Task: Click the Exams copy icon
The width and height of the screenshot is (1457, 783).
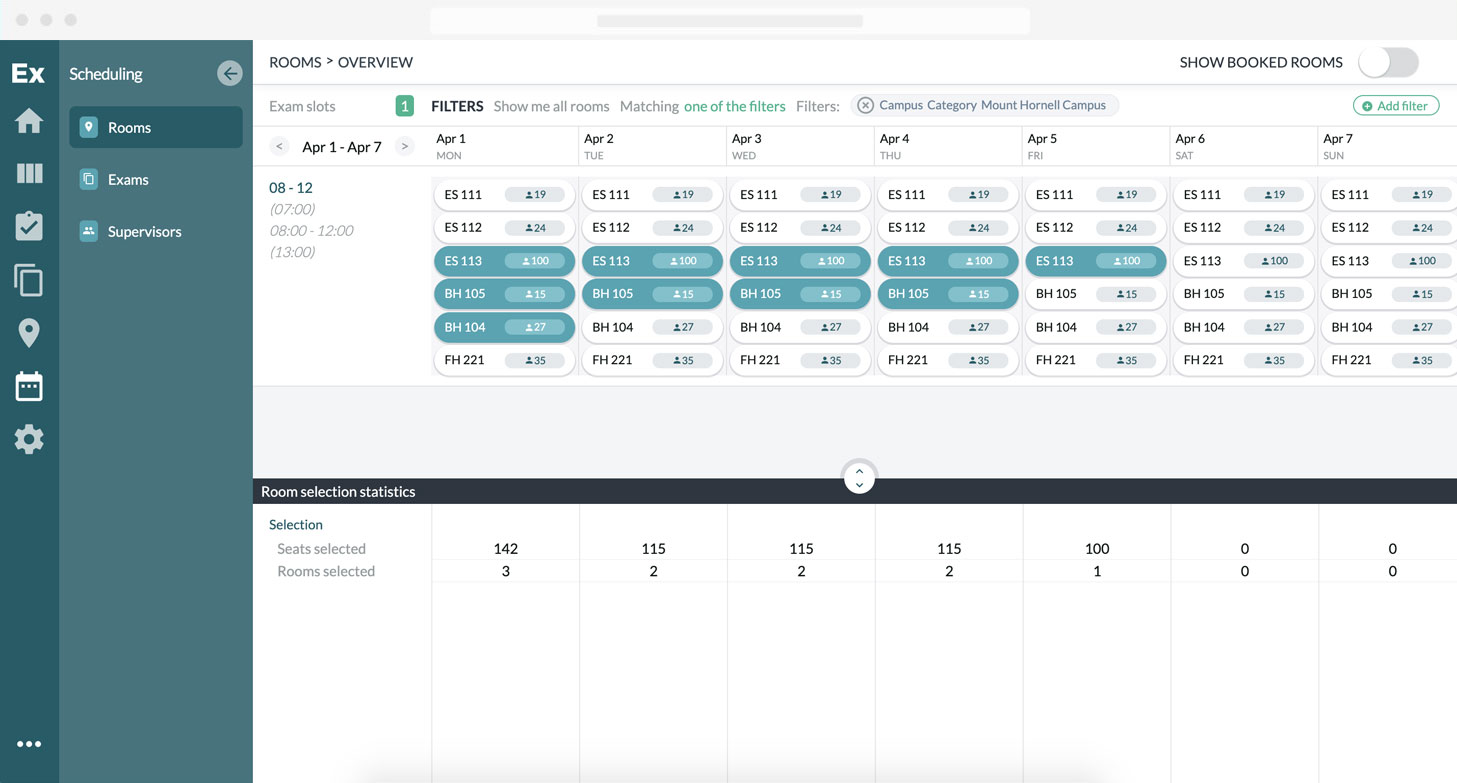Action: [88, 179]
